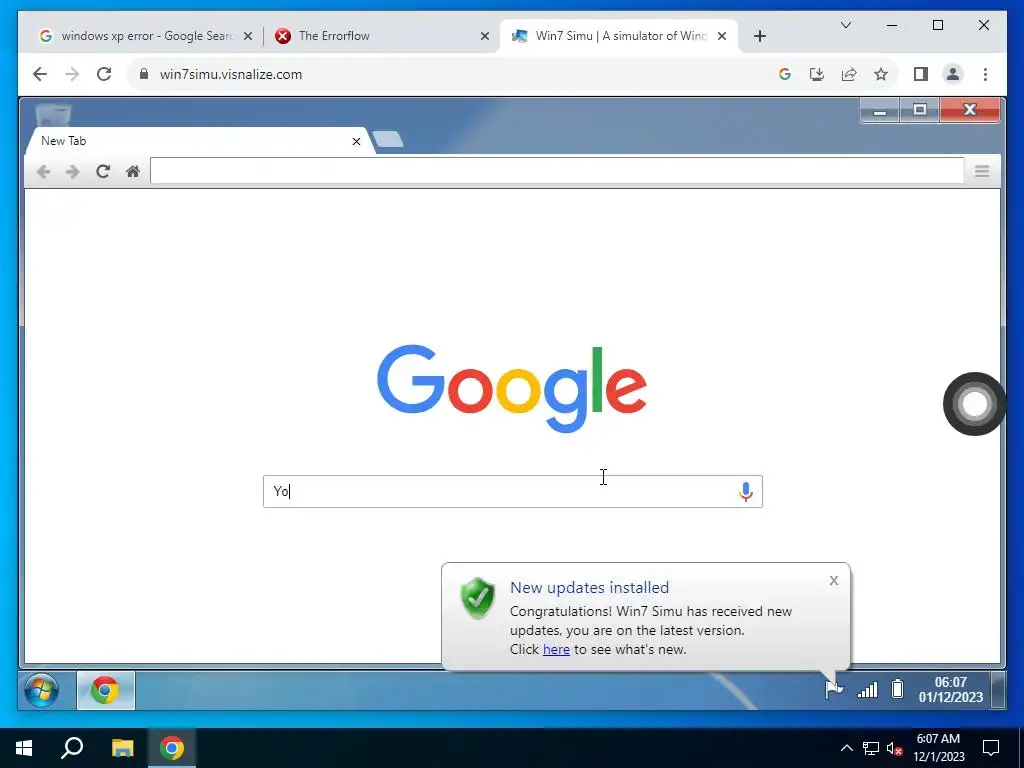Open the Windows 10 Start button

tap(24, 748)
